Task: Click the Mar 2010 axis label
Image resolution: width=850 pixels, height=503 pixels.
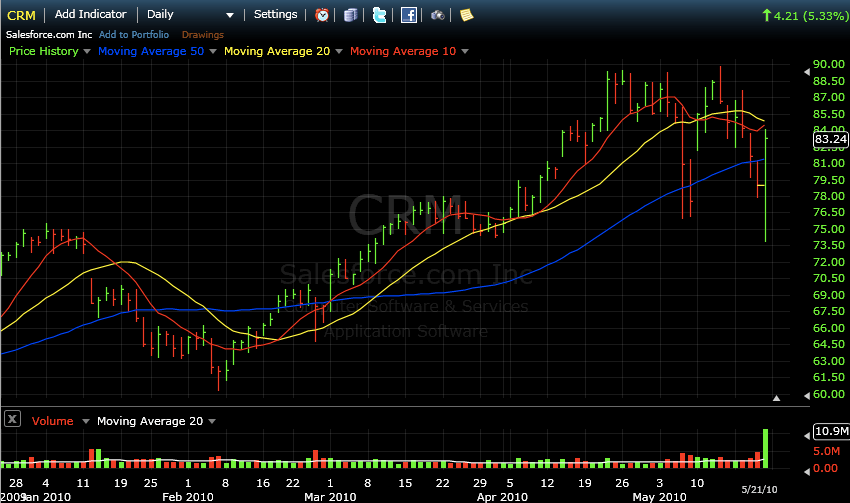Action: (330, 496)
